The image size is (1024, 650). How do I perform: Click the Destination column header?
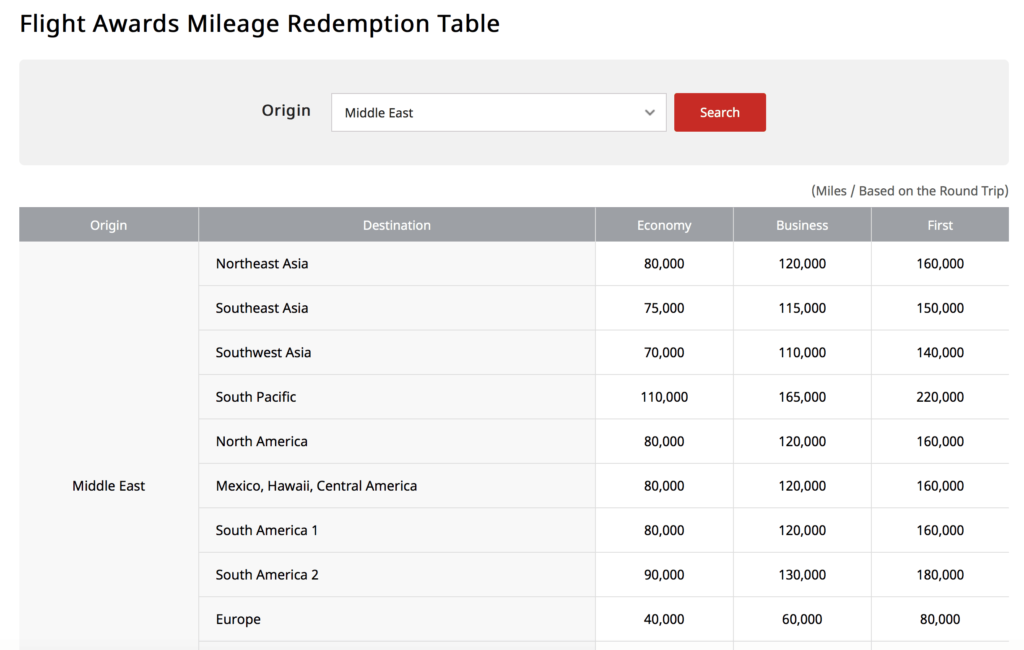[x=396, y=225]
